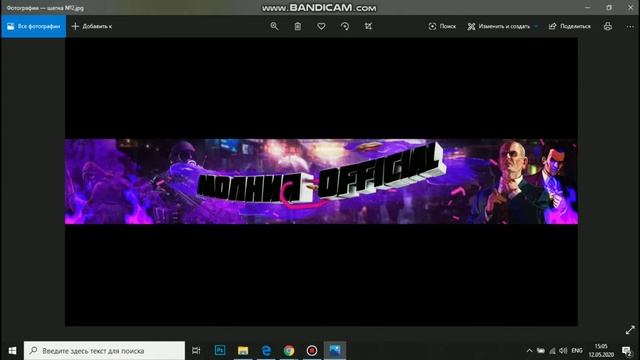Enter fullscreen with the diagonal arrows icon
The height and width of the screenshot is (360, 640).
click(630, 330)
